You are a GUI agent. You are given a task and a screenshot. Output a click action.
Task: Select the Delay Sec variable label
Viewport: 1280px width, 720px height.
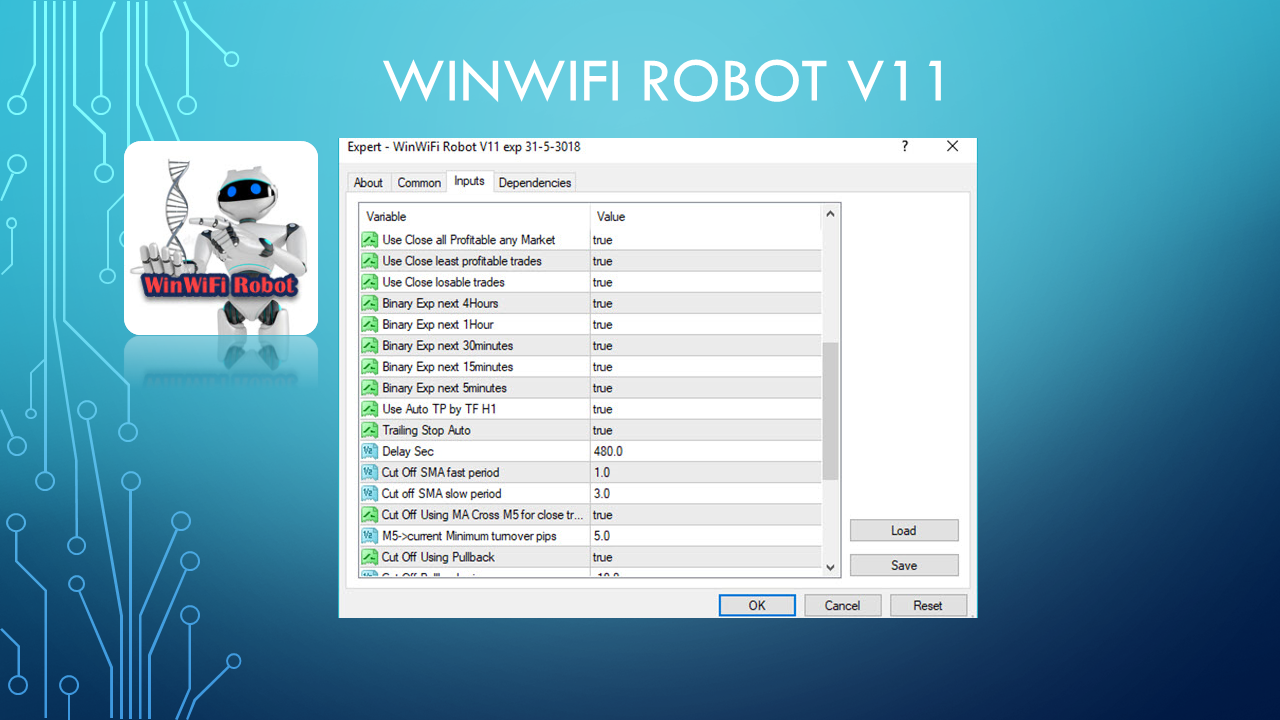(x=410, y=451)
